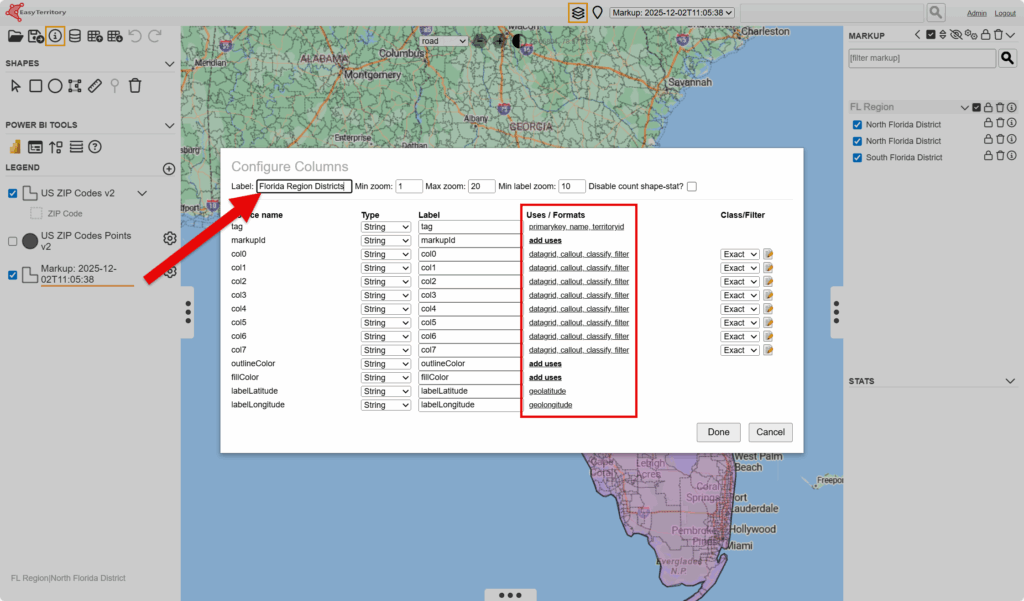Enable Disable count shape-stat checkbox
The image size is (1024, 601).
692,186
